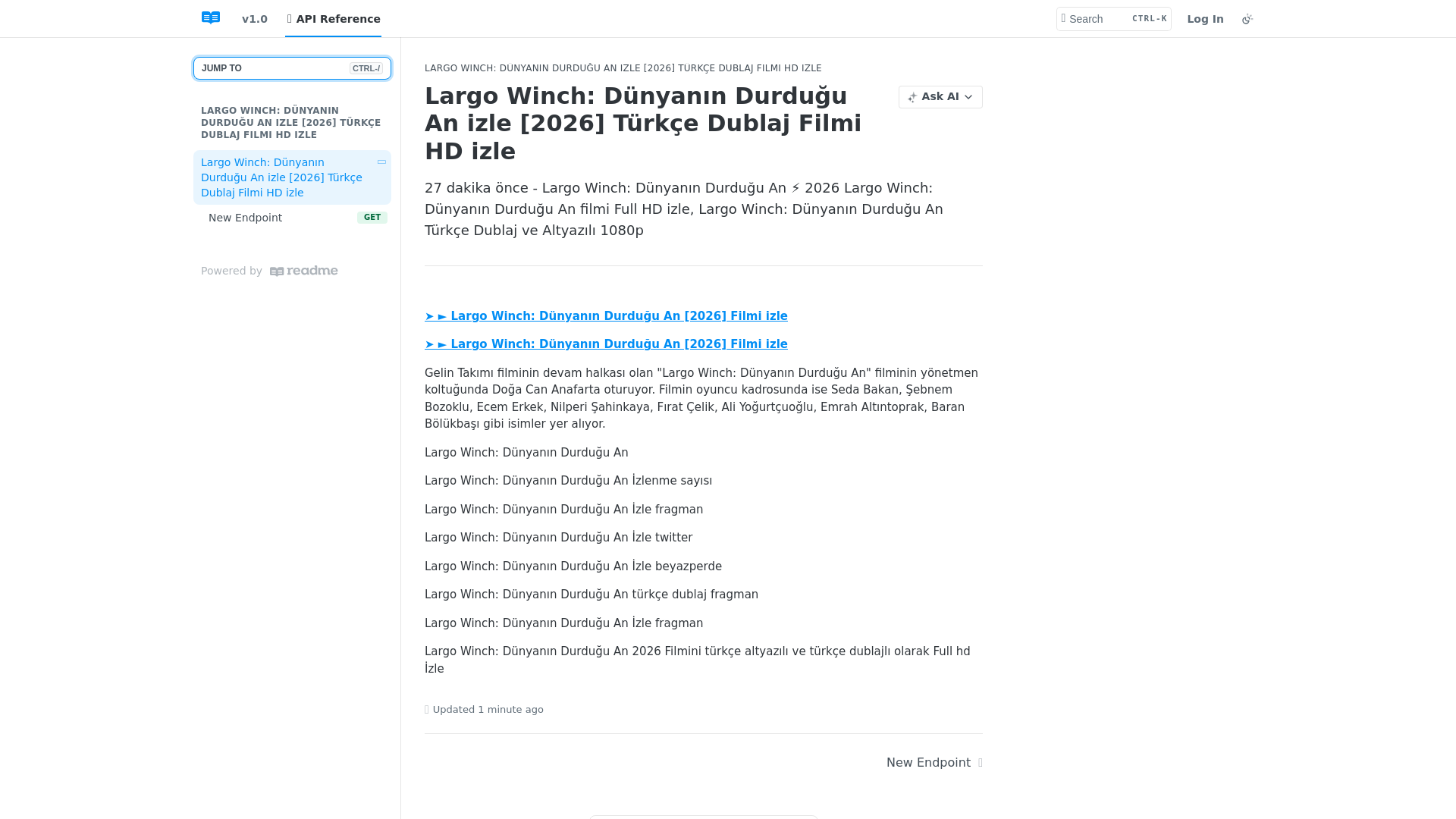Click the line ending with İzlenme sayısı
Image resolution: width=1456 pixels, height=819 pixels.
(568, 481)
